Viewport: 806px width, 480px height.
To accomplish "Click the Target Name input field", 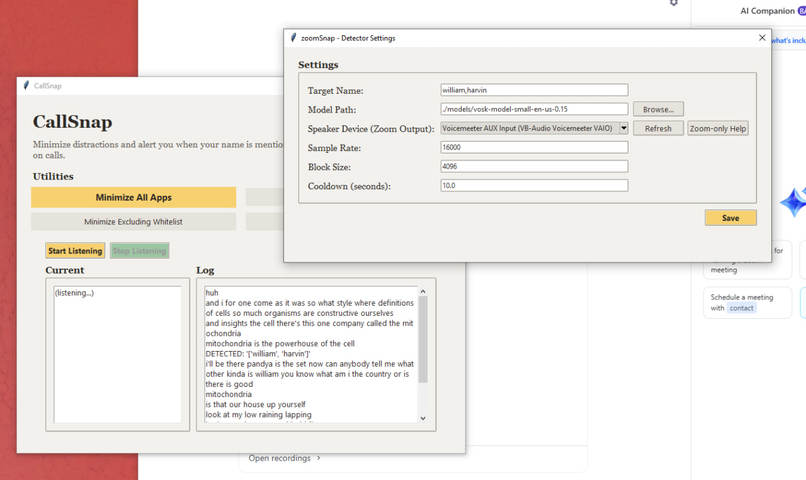I will [534, 90].
